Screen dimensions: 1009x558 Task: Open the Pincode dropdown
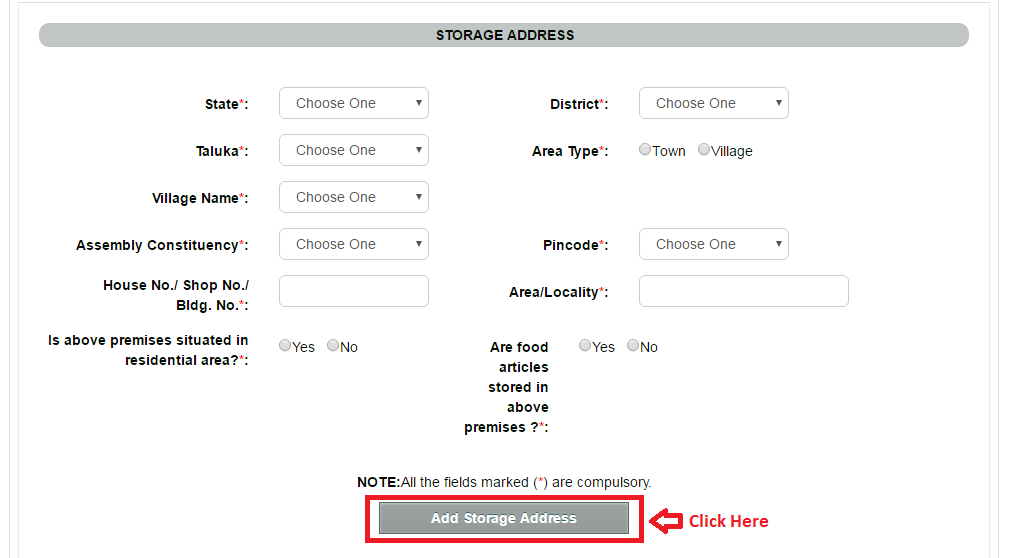[713, 244]
